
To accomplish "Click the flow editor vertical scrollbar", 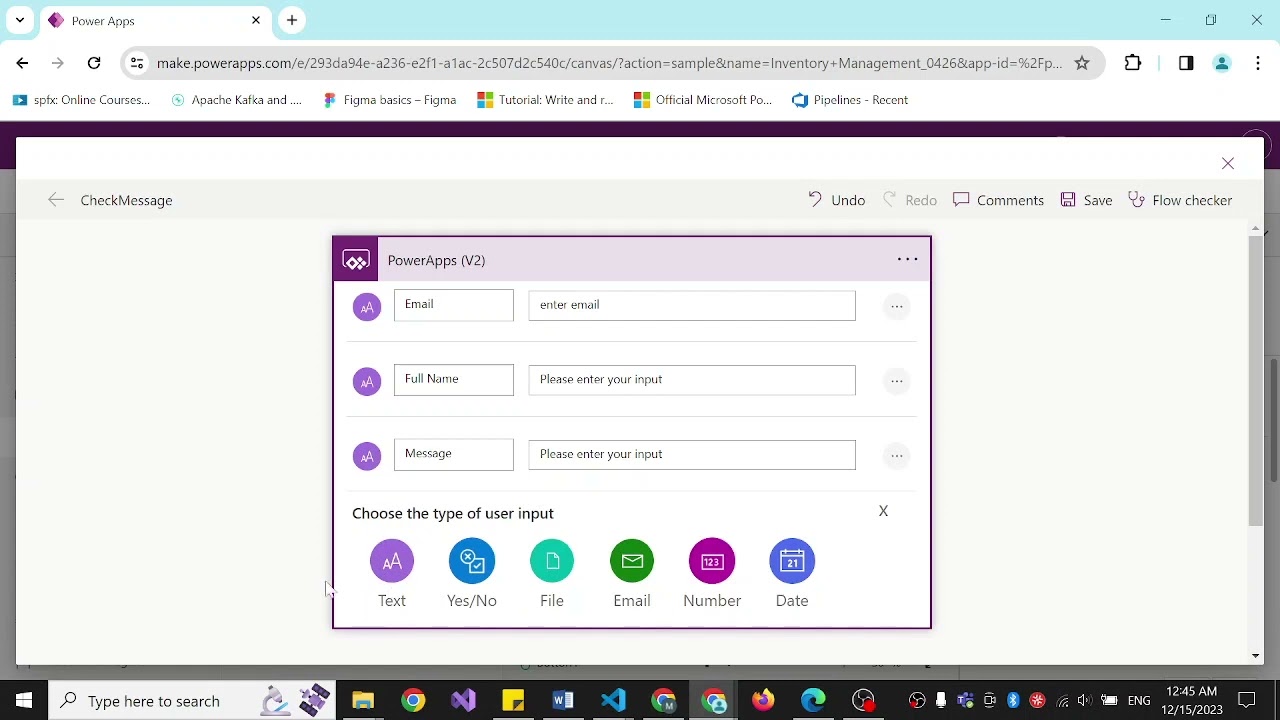I will point(1256,380).
